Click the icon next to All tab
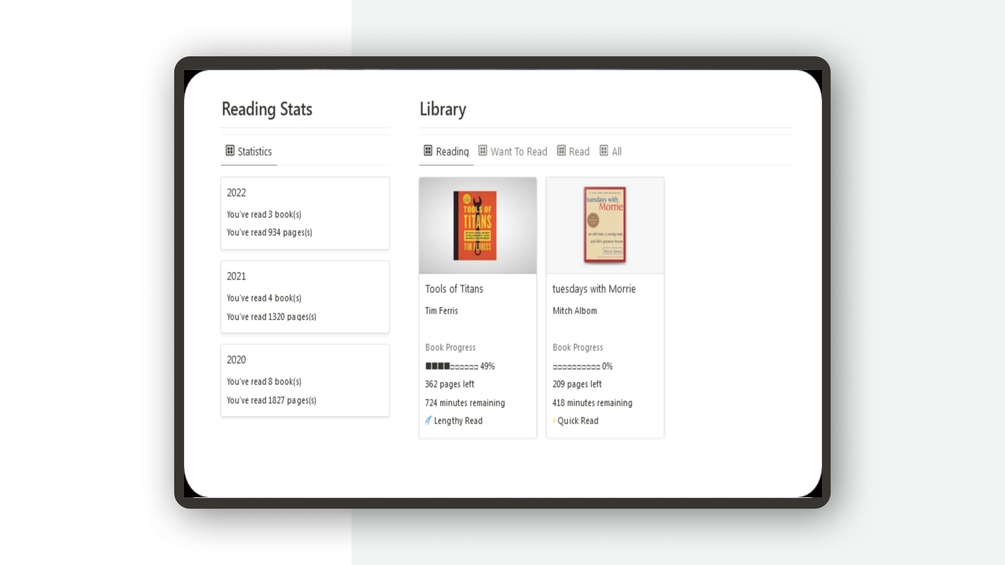This screenshot has width=1005, height=565. pyautogui.click(x=604, y=151)
